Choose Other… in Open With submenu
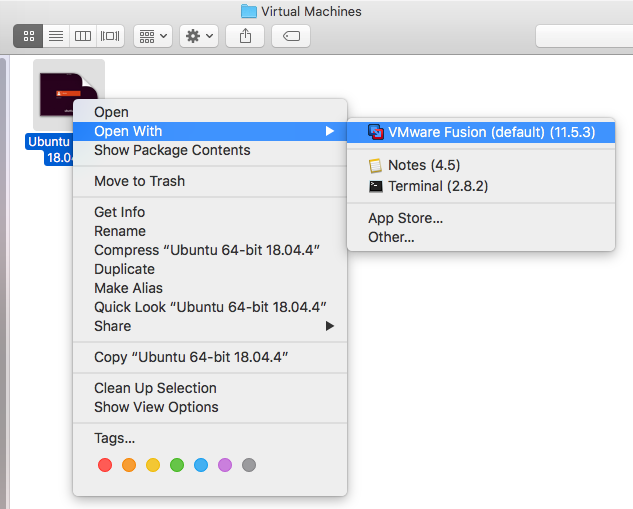Viewport: 633px width, 509px height. 481,237
